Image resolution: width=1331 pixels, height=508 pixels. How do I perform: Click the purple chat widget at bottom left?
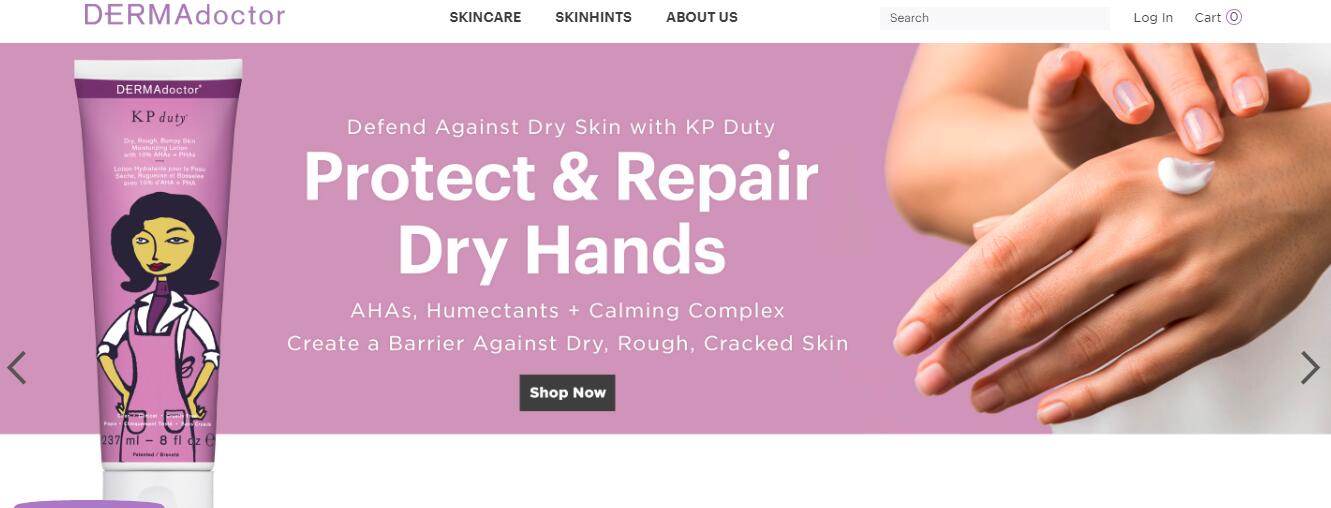88,504
